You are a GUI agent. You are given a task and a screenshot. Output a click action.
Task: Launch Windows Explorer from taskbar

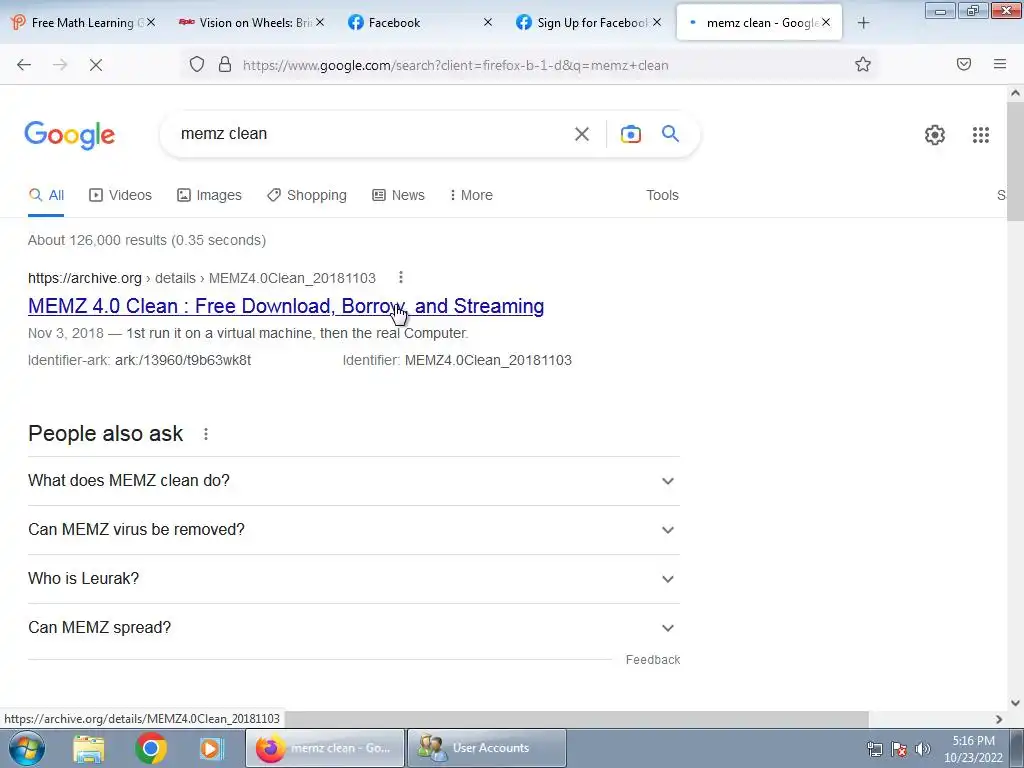(x=89, y=748)
